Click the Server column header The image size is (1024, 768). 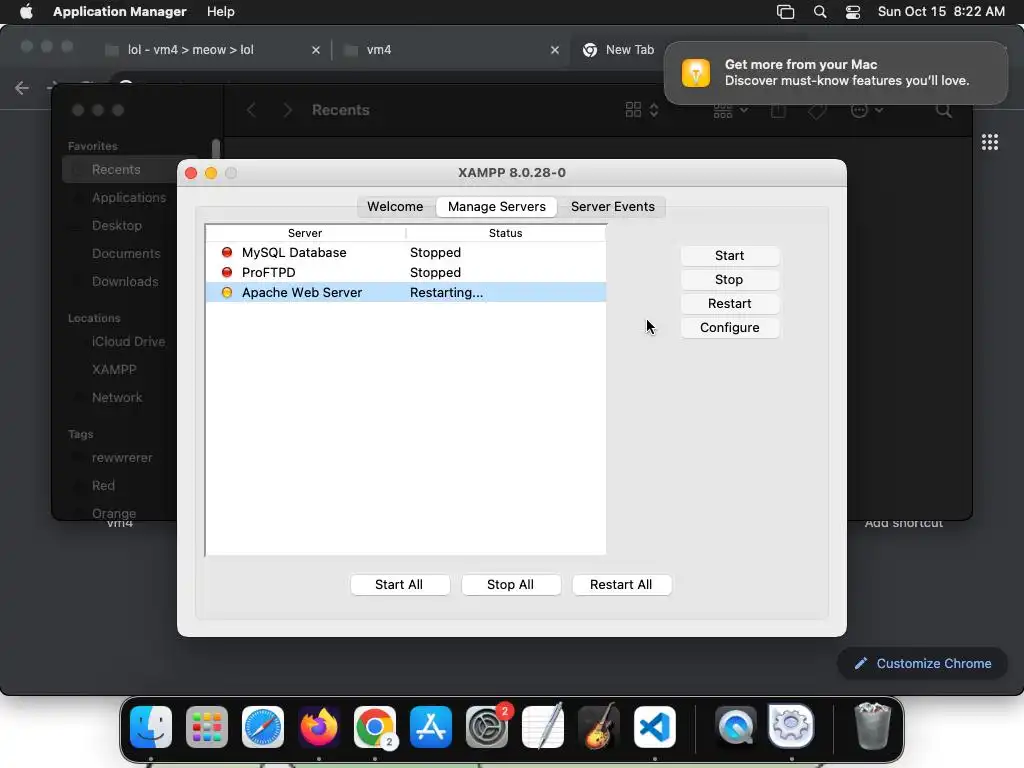click(x=305, y=233)
